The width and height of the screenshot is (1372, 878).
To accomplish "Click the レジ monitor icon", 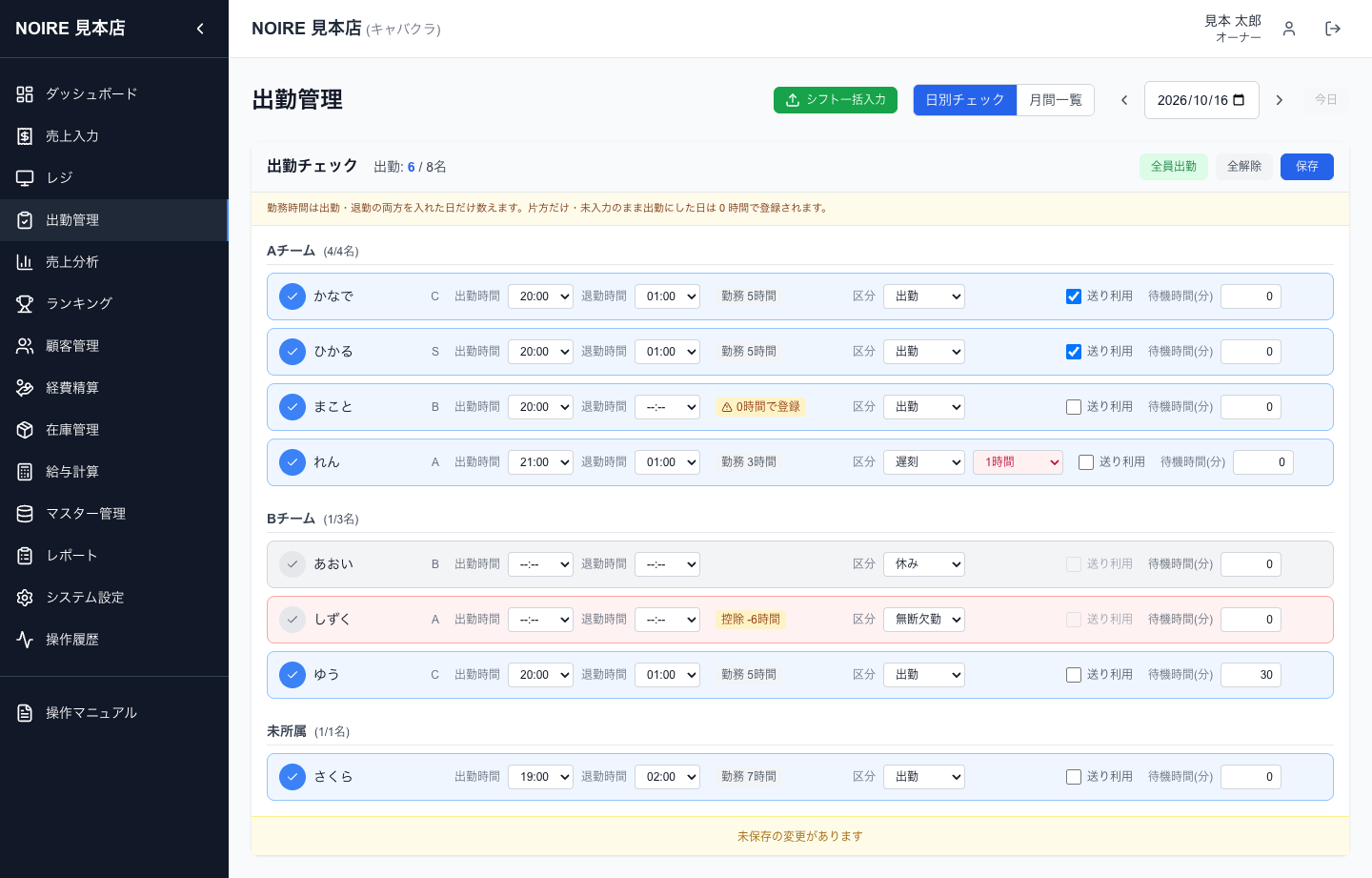I will point(25,178).
